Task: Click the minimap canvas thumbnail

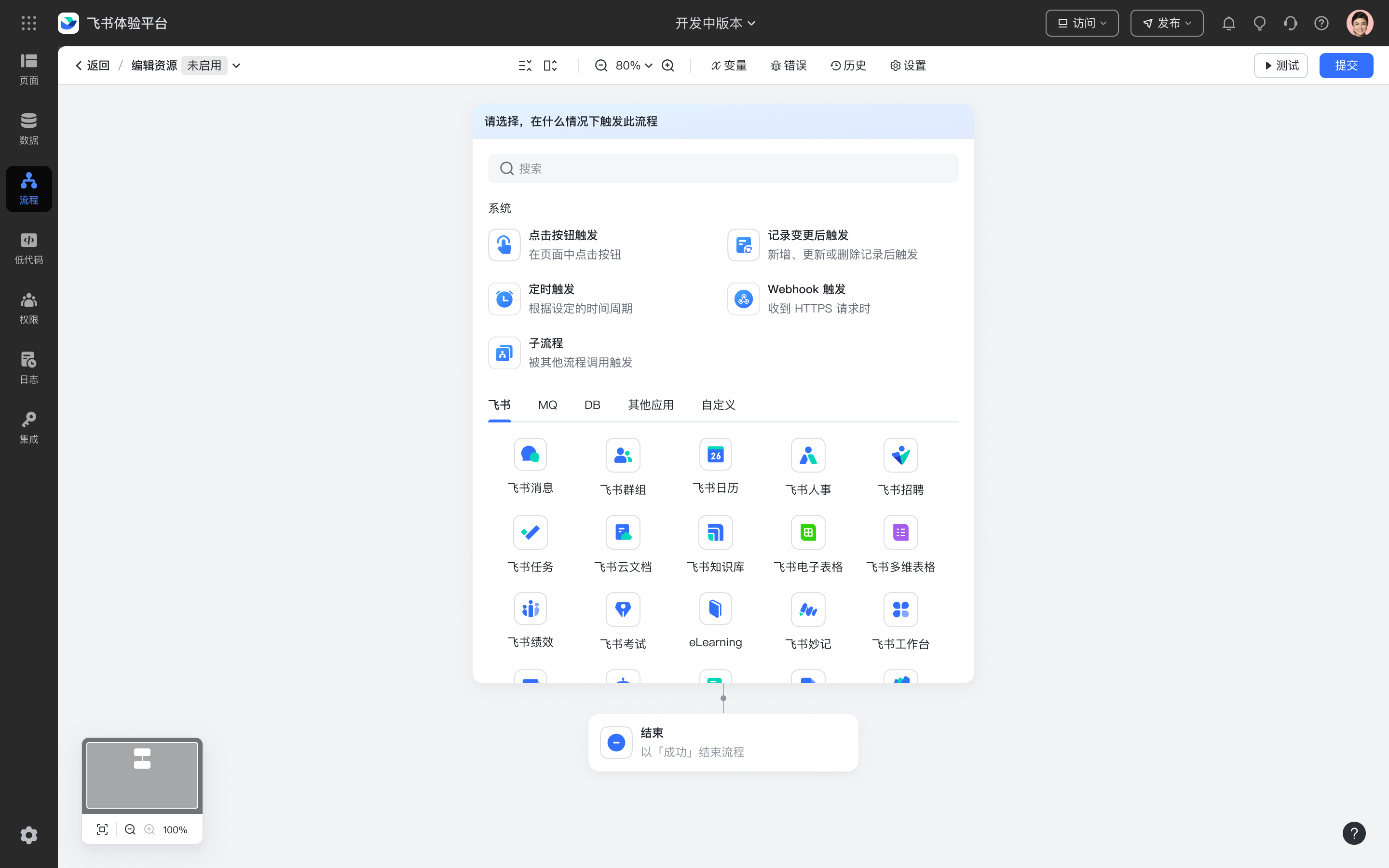Action: [142, 775]
